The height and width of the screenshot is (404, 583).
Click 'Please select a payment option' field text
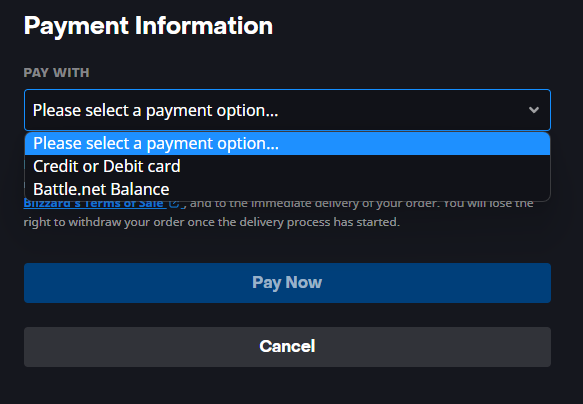(155, 110)
